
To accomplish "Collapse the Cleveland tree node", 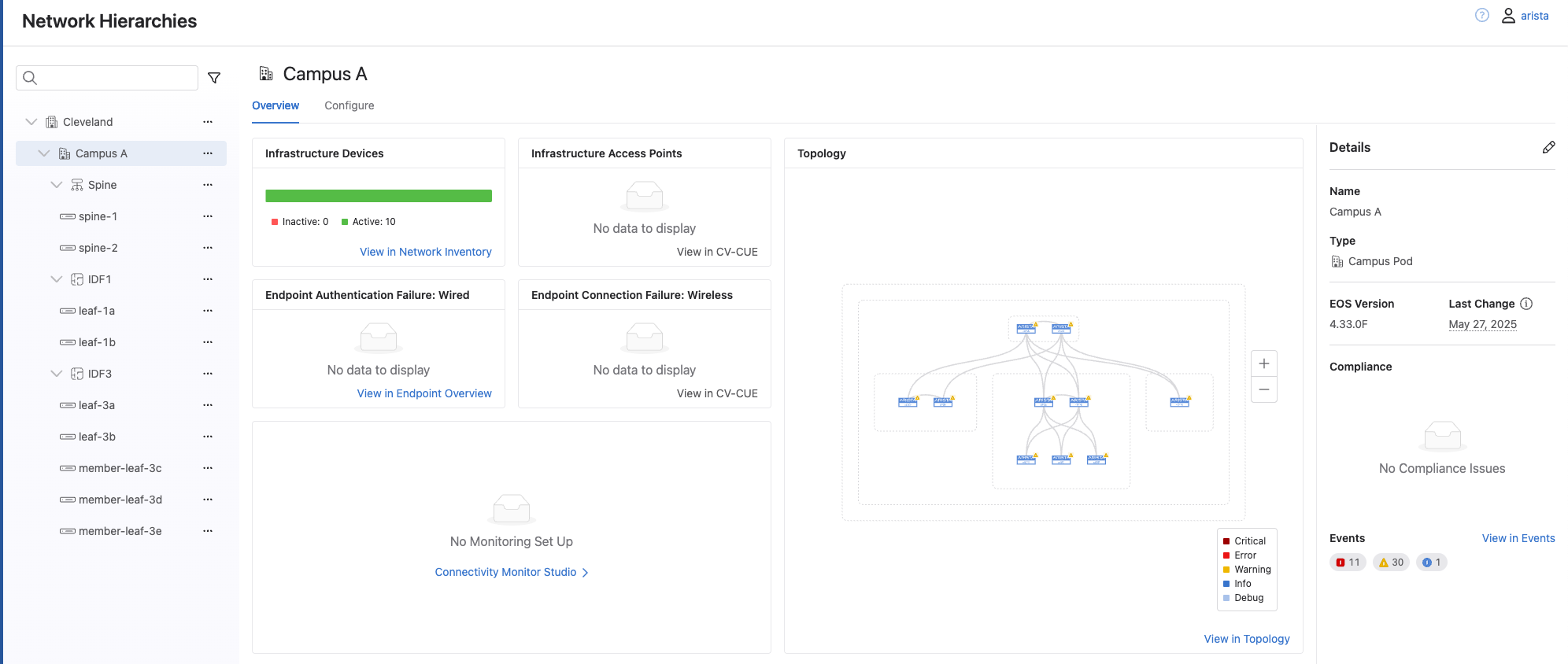I will [x=31, y=122].
